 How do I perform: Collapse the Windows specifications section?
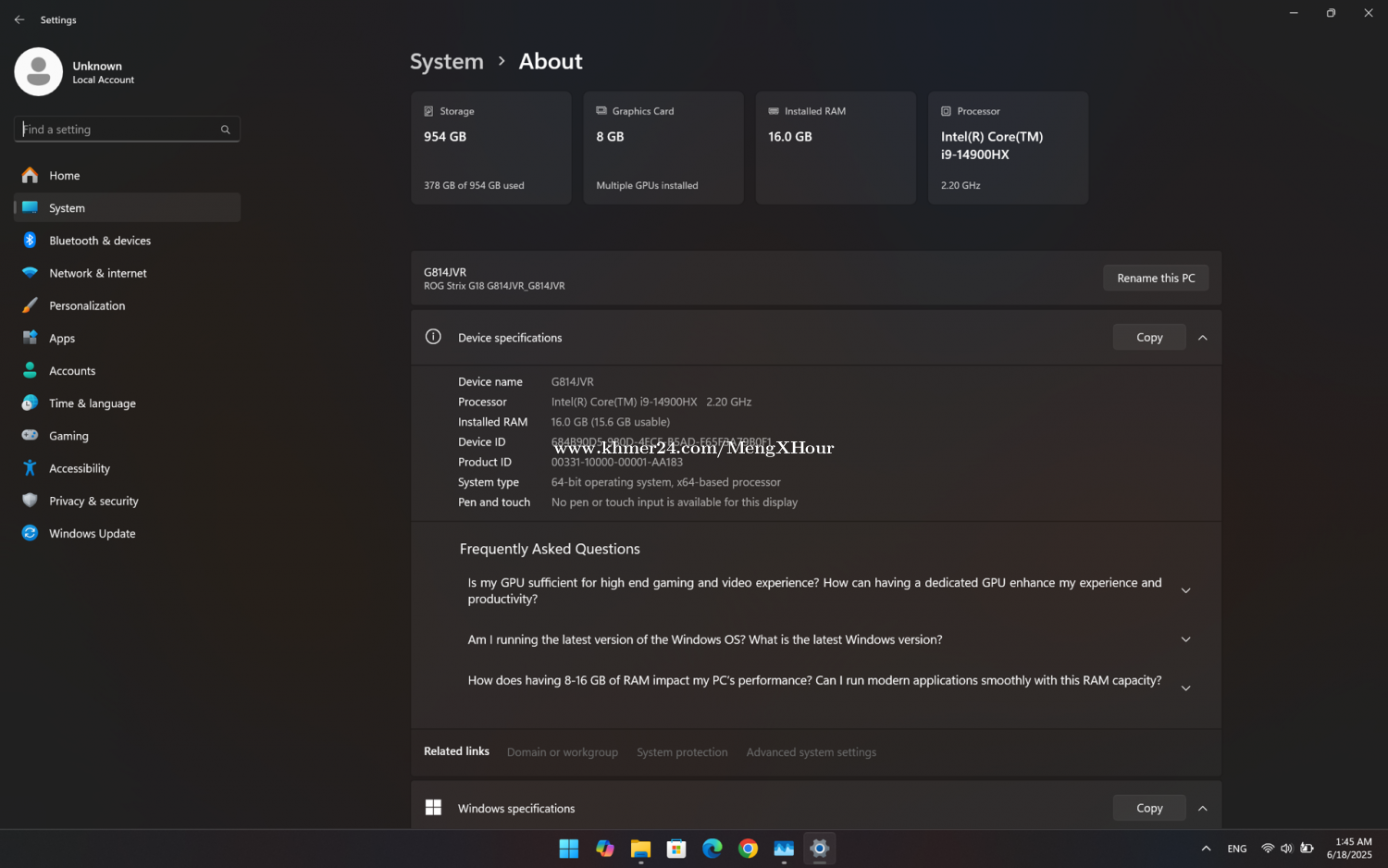click(1203, 808)
